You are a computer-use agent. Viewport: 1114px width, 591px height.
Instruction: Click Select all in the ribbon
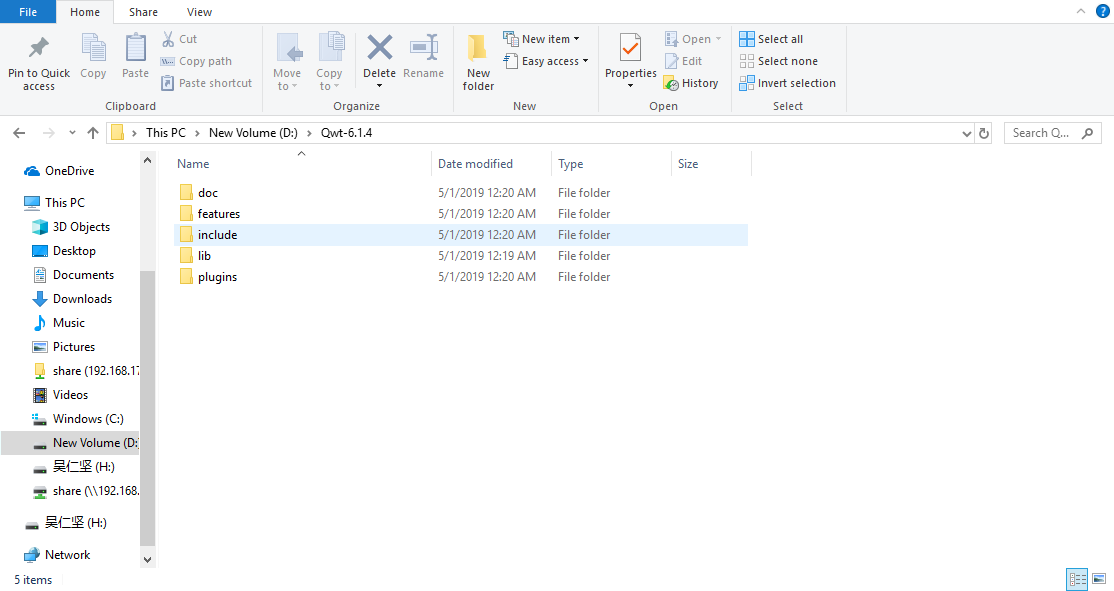(771, 39)
